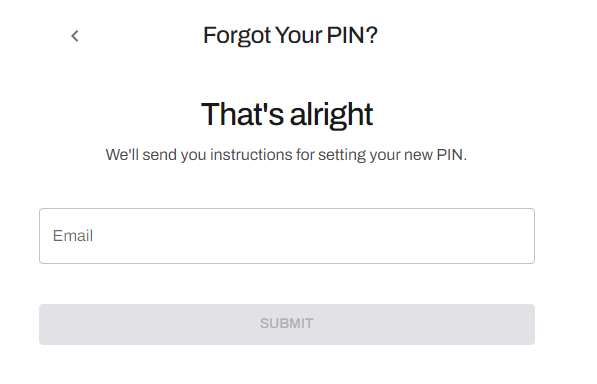Focus the Email placeholder text
The image size is (597, 384).
coord(73,236)
